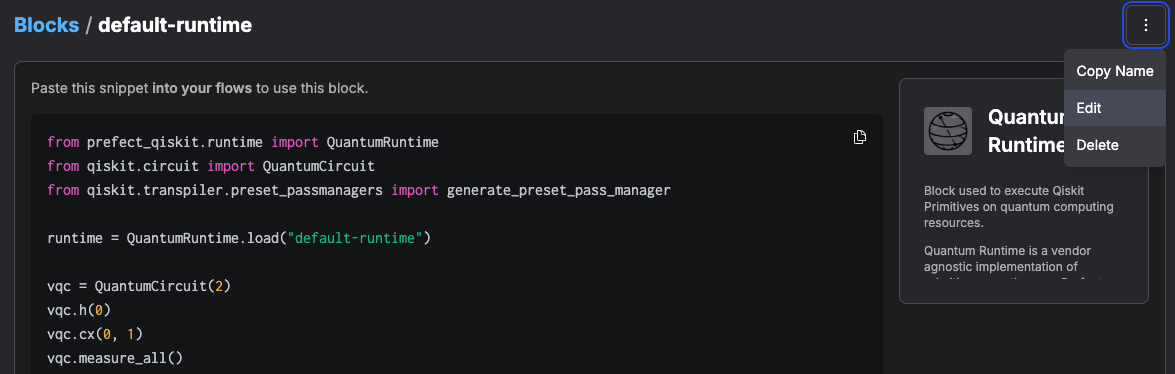Click the Quantum Runtime globe logo
The width and height of the screenshot is (1175, 374).
pos(948,131)
